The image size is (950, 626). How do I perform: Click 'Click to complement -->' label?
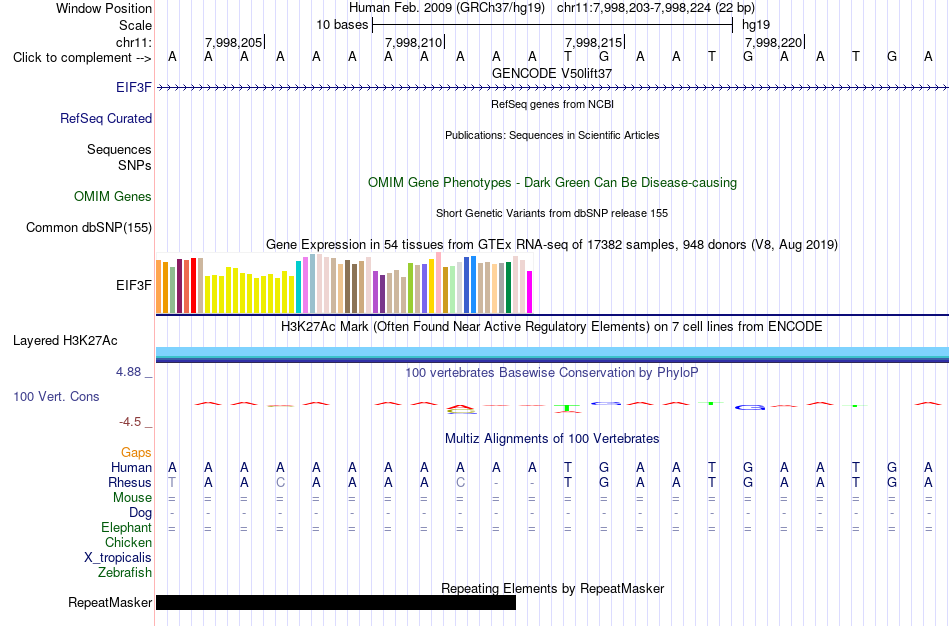click(82, 58)
